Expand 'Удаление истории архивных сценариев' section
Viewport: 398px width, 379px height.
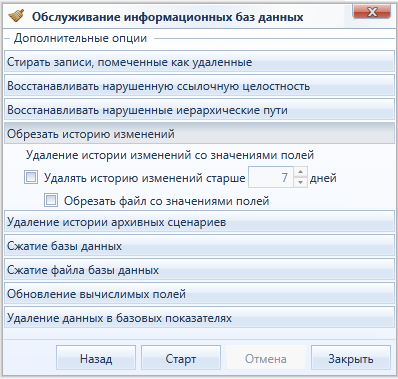tap(199, 222)
